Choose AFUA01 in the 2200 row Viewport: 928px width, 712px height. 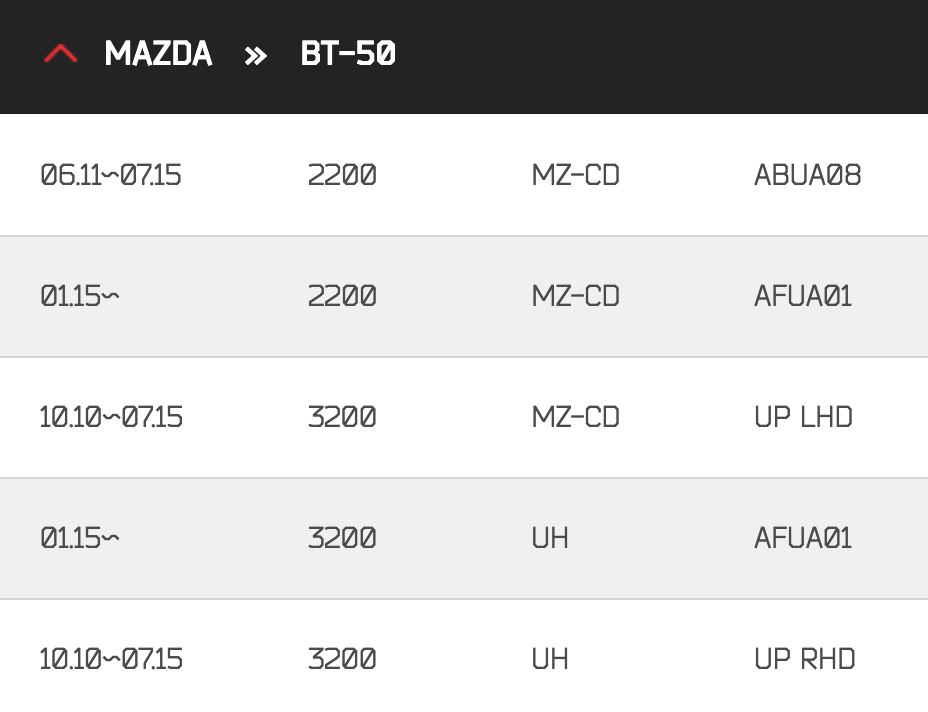803,296
